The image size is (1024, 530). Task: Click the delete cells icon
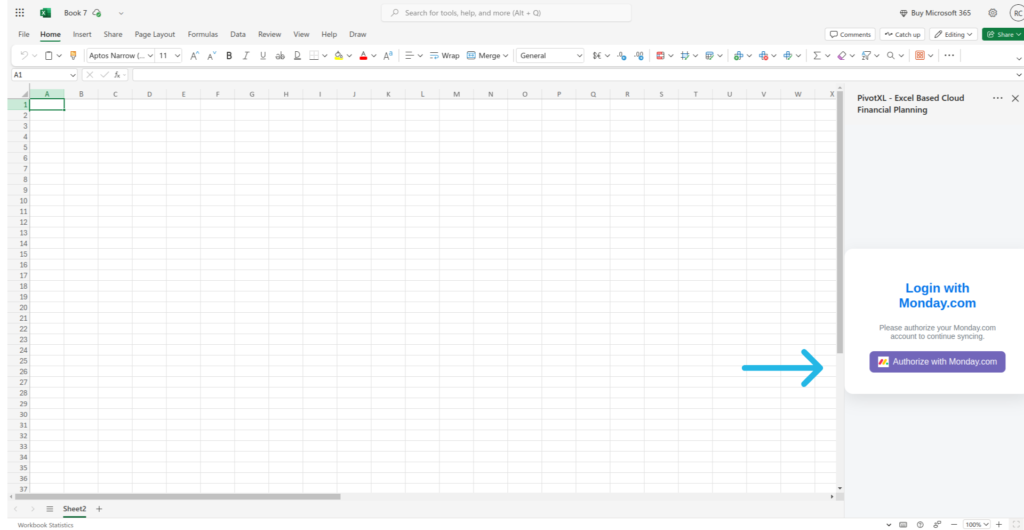(x=763, y=56)
